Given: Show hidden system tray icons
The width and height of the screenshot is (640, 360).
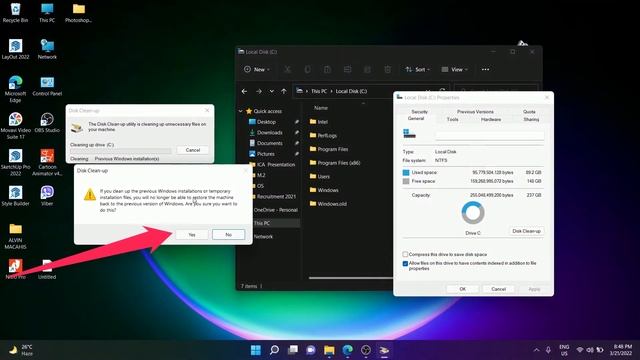Looking at the screenshot, I should click(536, 350).
